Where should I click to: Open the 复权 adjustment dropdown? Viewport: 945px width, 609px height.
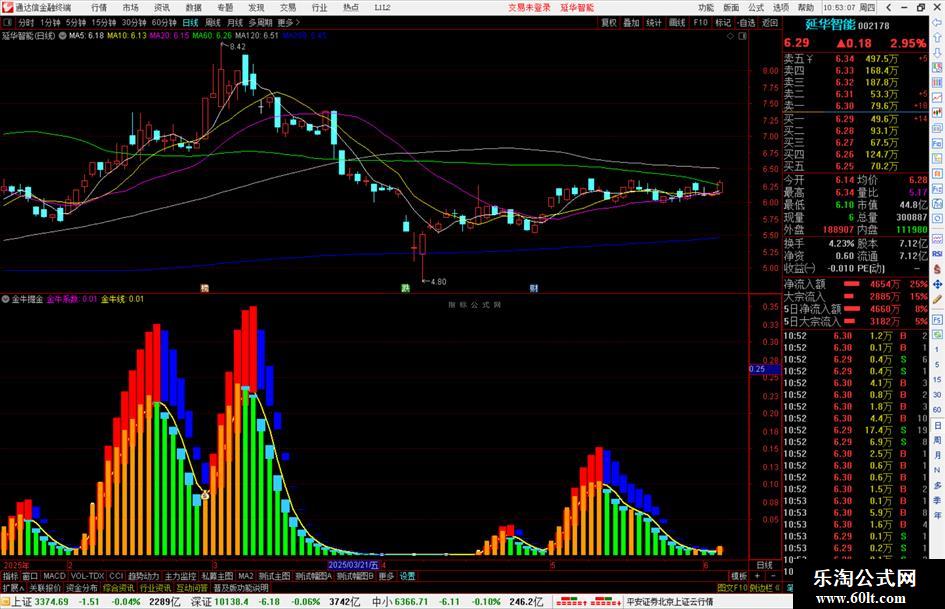pyautogui.click(x=609, y=23)
